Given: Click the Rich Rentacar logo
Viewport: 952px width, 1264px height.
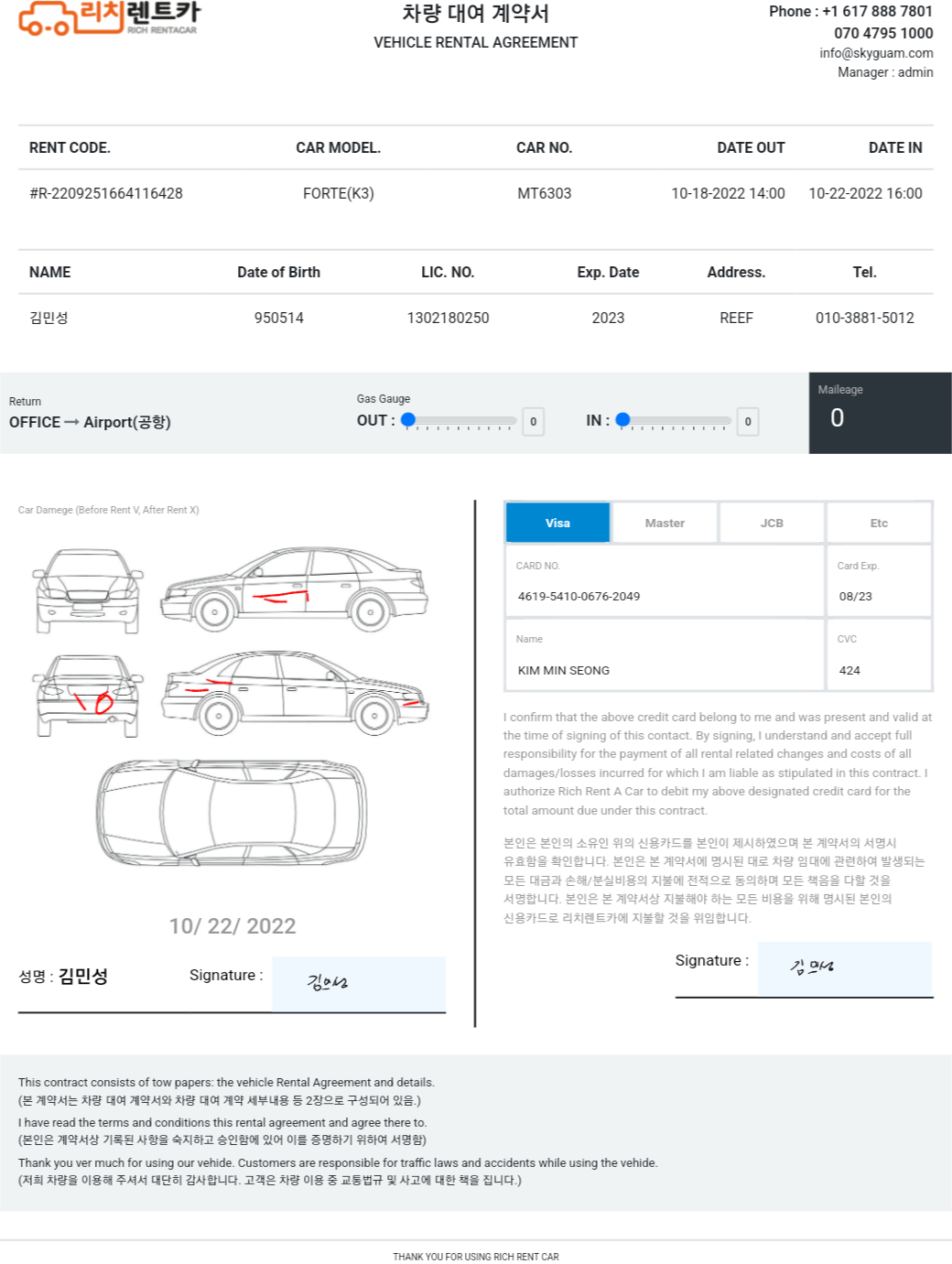Looking at the screenshot, I should click(109, 18).
